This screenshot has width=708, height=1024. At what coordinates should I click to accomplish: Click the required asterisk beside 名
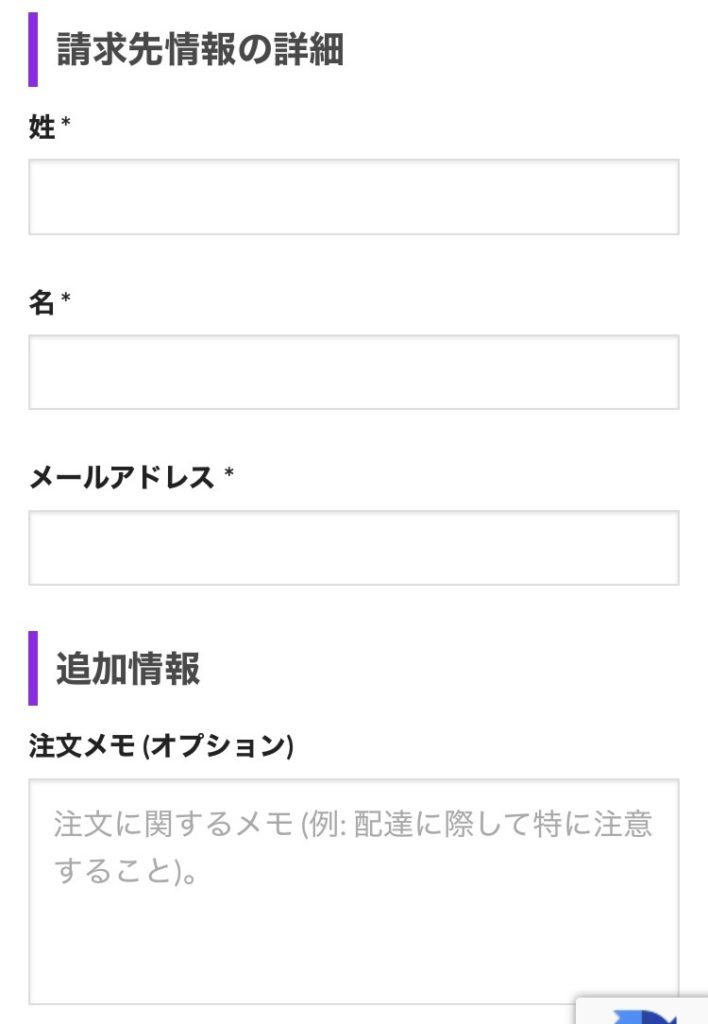66,301
